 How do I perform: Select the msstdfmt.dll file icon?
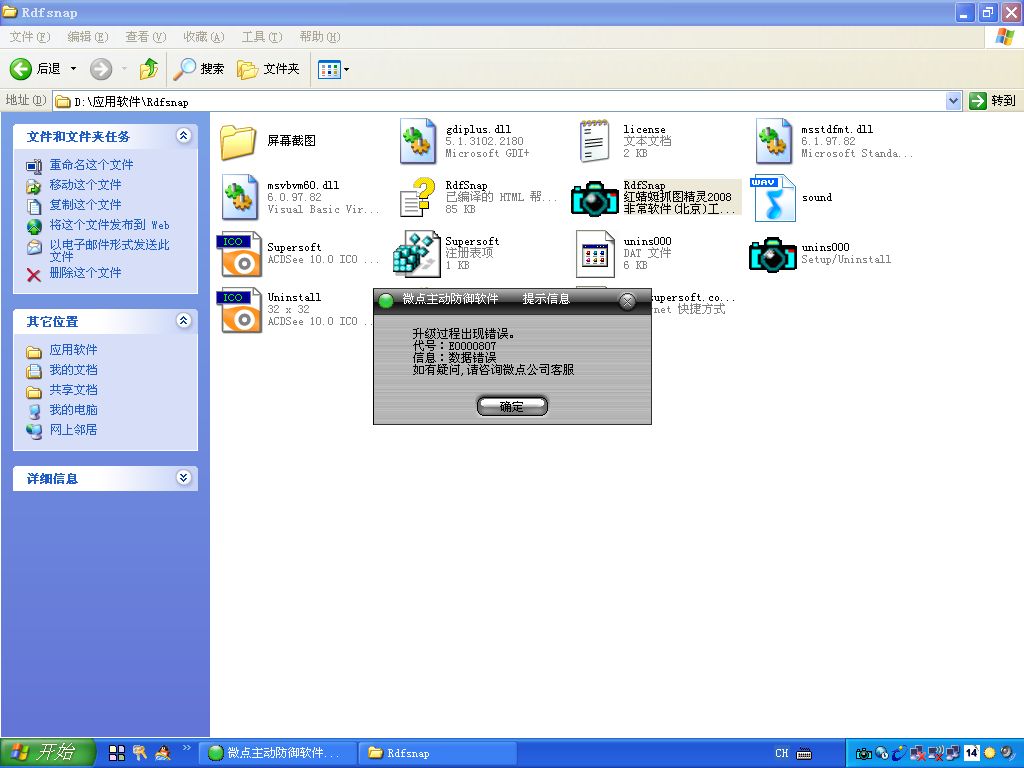[773, 140]
